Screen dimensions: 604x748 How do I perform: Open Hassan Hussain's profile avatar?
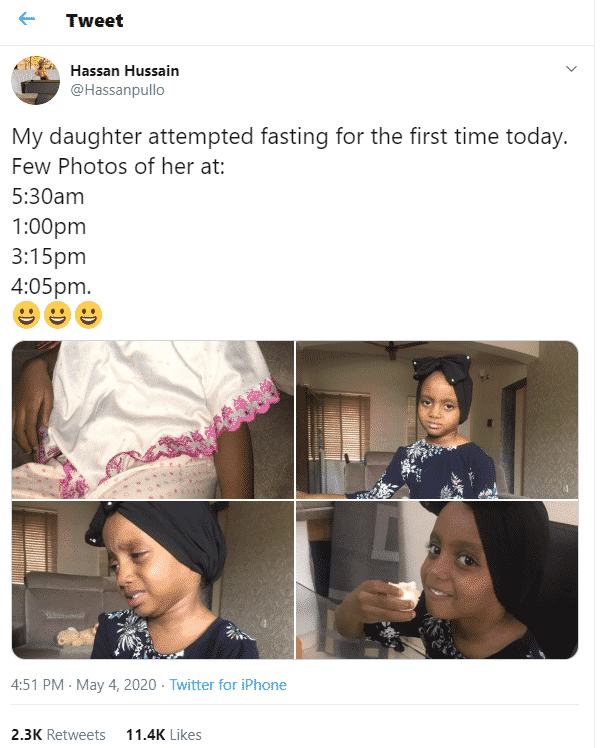pyautogui.click(x=36, y=80)
